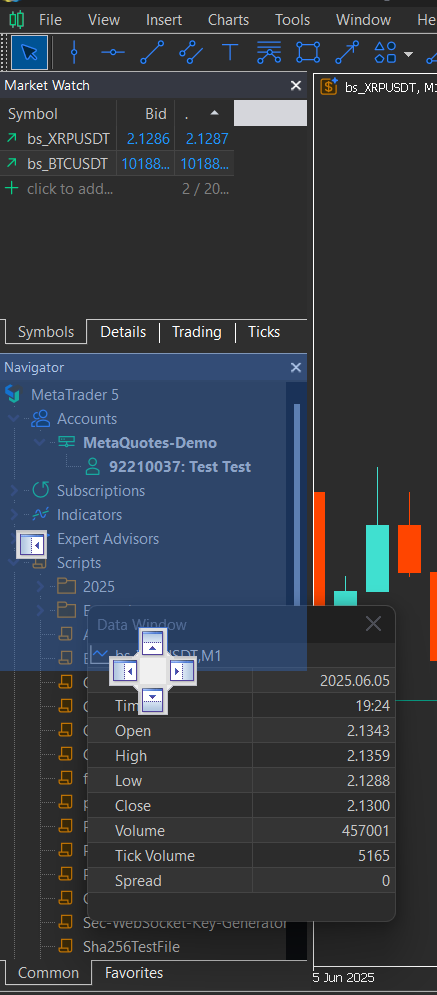Pick the Rectangle shape tool

(308, 53)
